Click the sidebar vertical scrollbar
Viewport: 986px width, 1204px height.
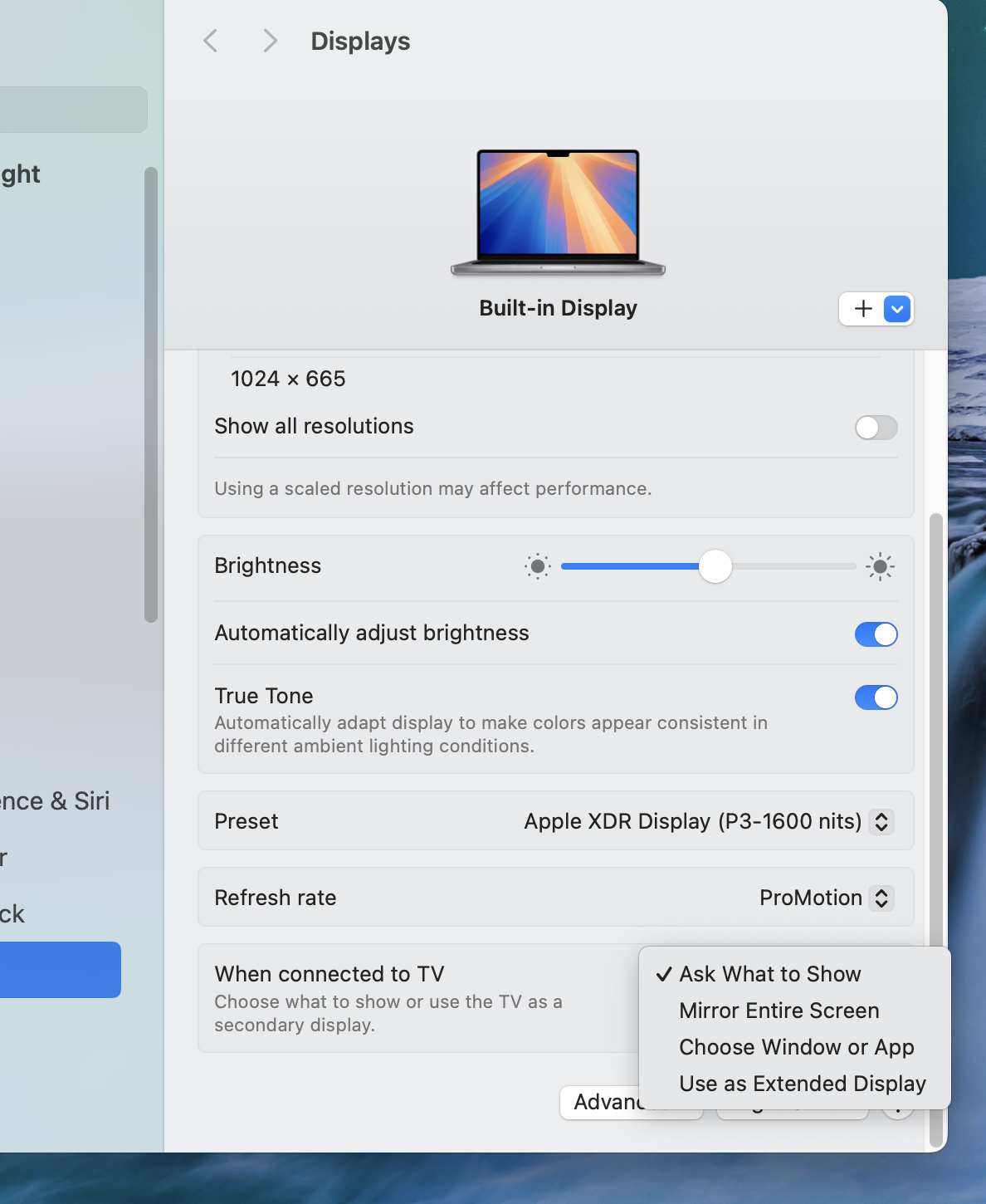point(150,394)
